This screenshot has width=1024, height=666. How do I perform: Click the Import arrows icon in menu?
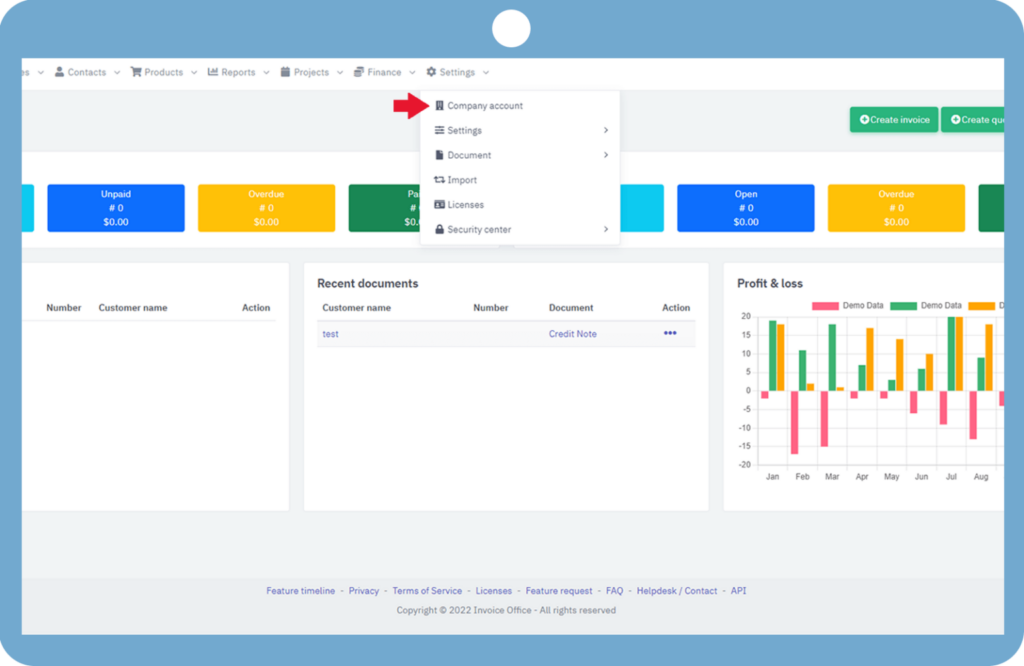tap(439, 180)
